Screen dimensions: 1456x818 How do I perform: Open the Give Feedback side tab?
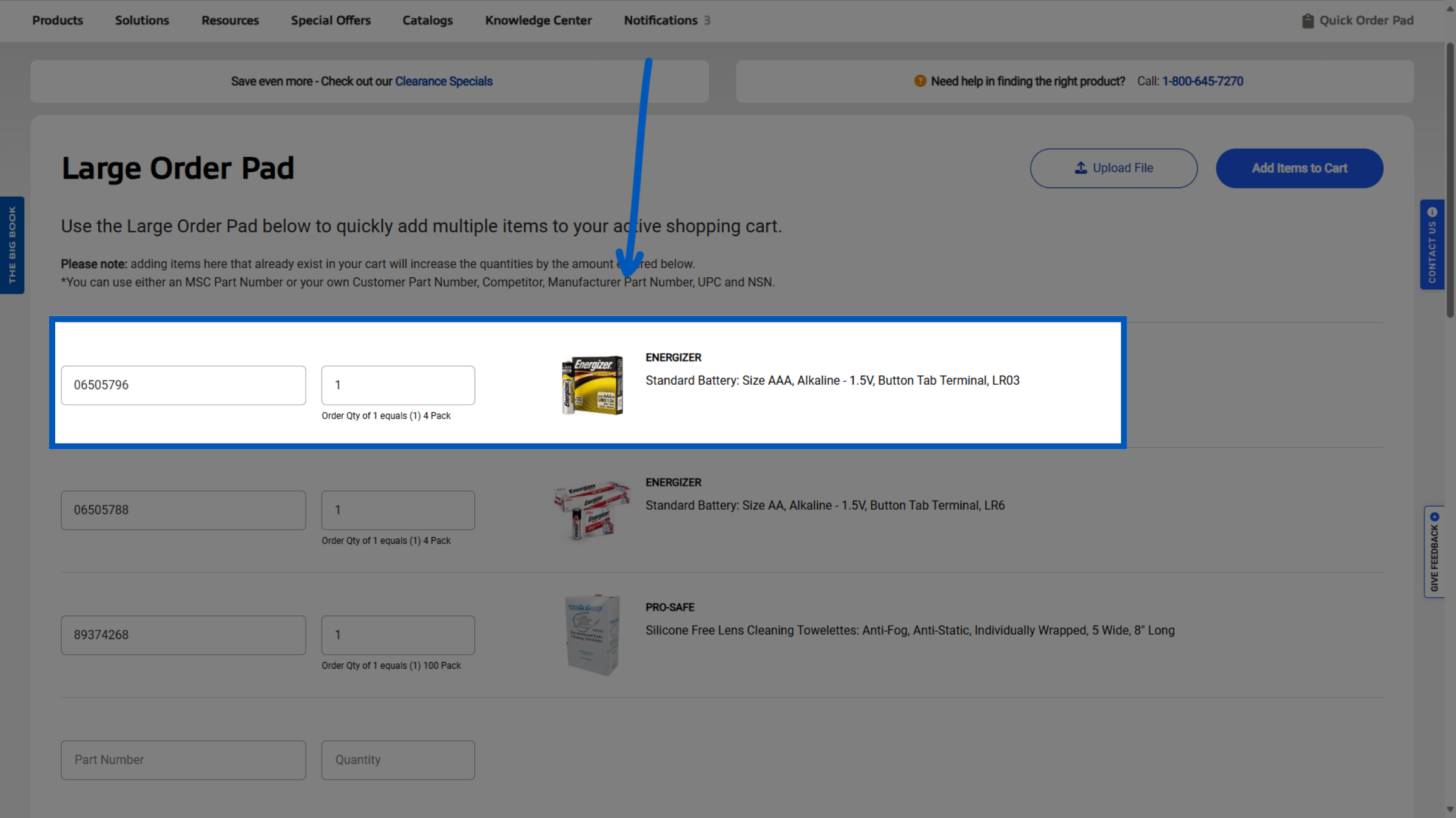[x=1434, y=552]
